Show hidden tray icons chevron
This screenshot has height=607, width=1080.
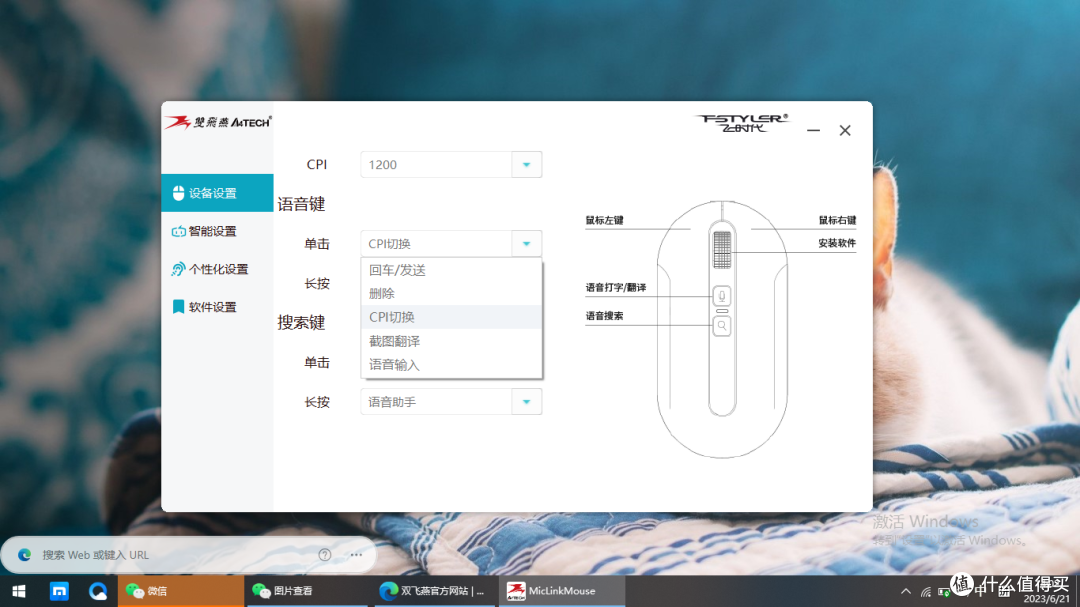pyautogui.click(x=906, y=591)
